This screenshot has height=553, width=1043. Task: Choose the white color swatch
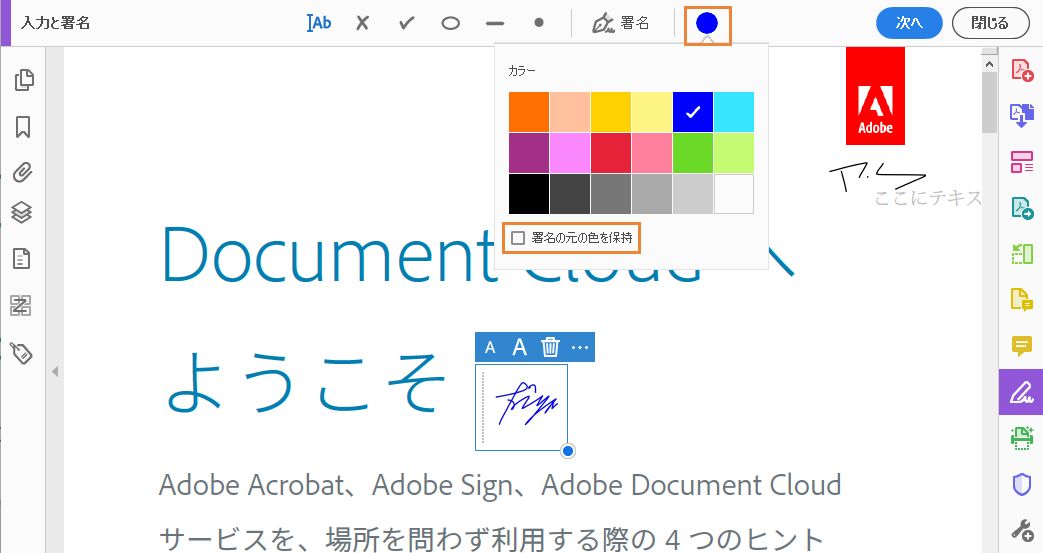click(x=734, y=194)
